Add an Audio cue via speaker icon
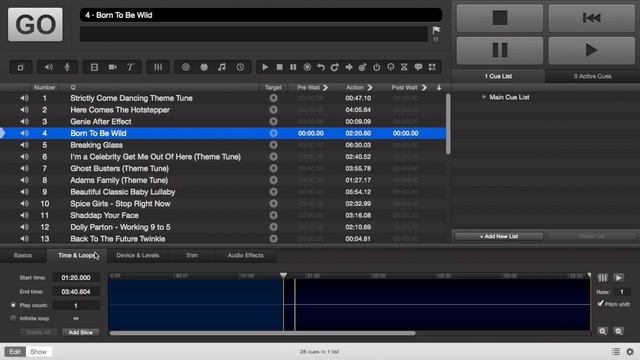Image resolution: width=640 pixels, height=360 pixels. click(x=49, y=67)
